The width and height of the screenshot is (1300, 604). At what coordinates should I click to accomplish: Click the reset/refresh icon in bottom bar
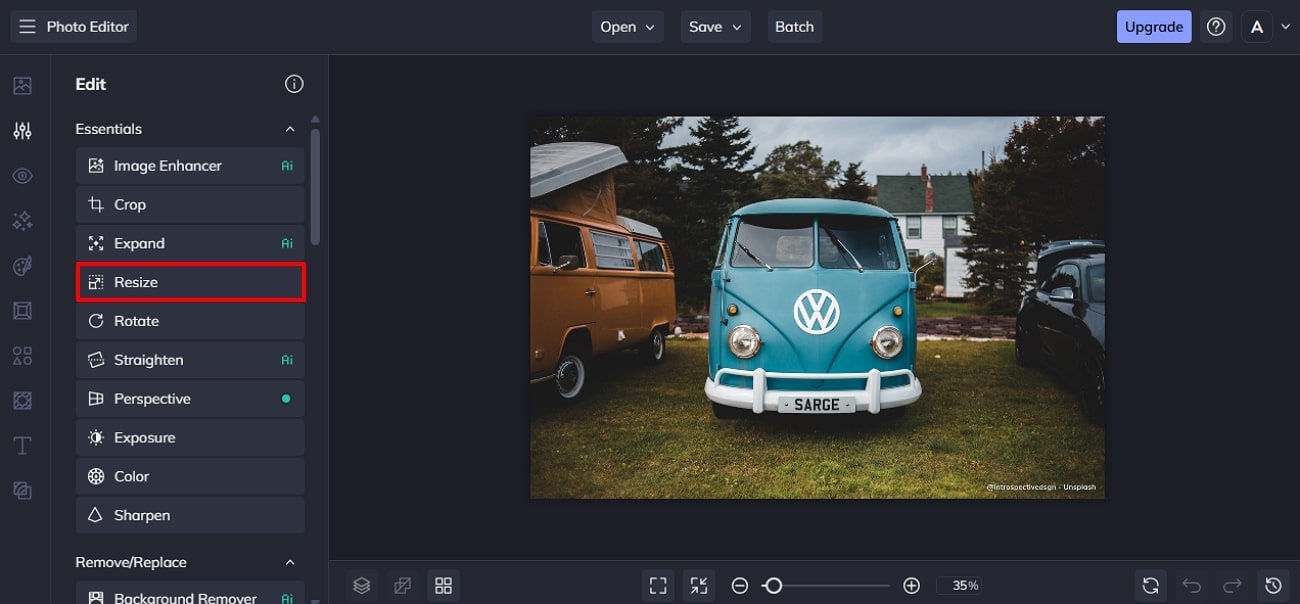(x=1151, y=585)
